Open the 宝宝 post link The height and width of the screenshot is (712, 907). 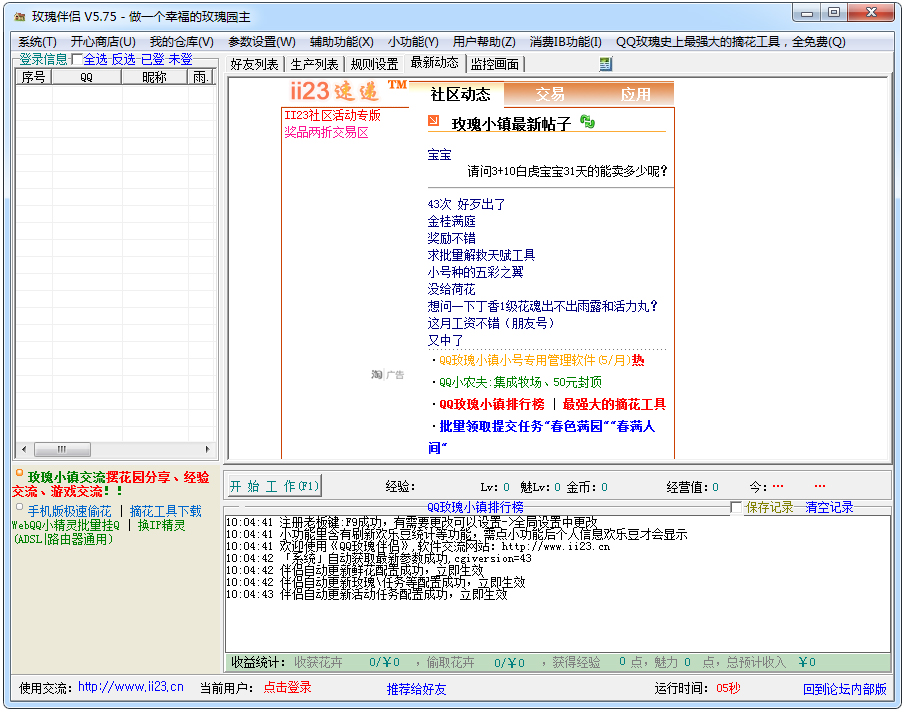439,154
